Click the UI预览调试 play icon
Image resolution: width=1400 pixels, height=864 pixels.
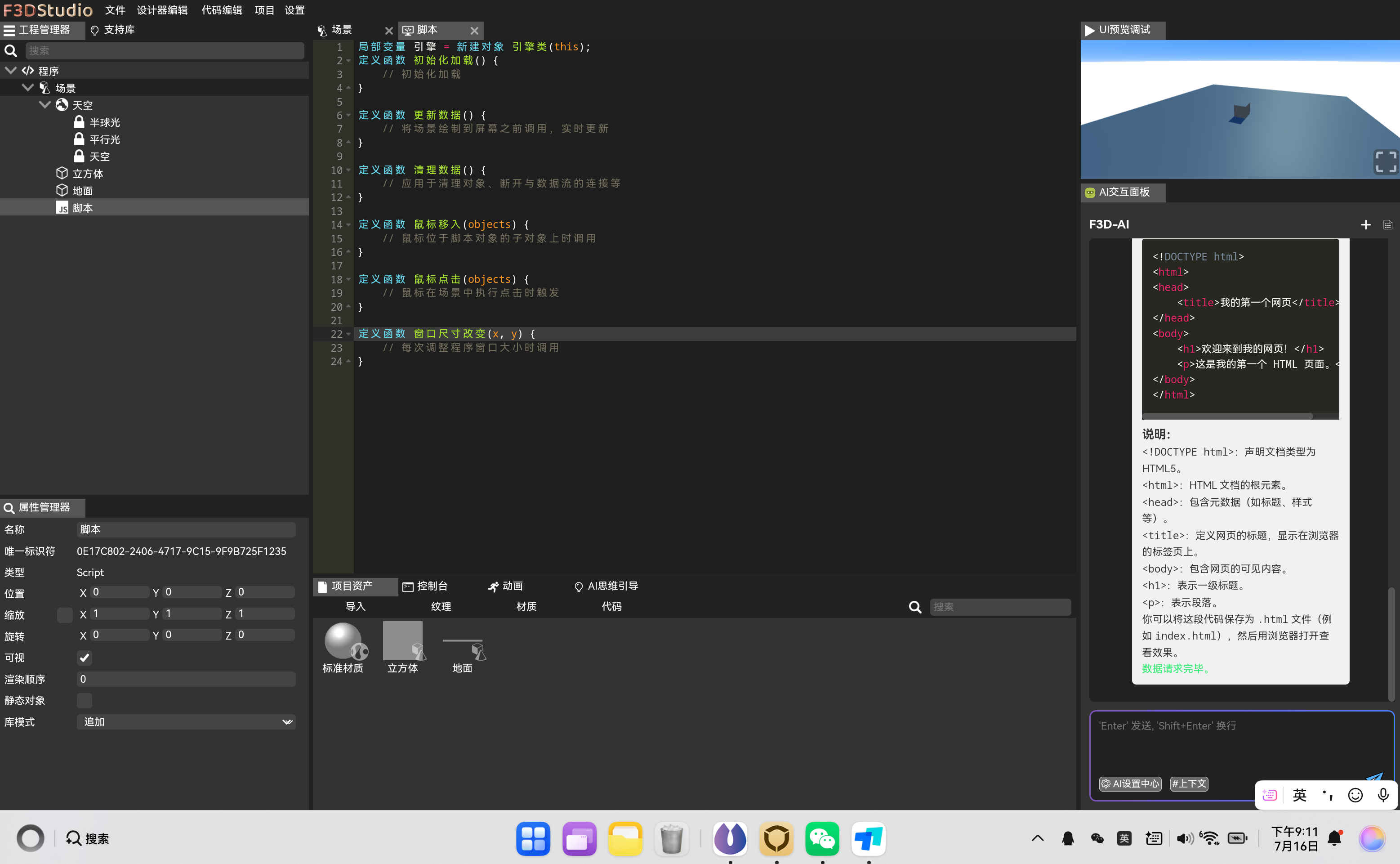point(1090,30)
